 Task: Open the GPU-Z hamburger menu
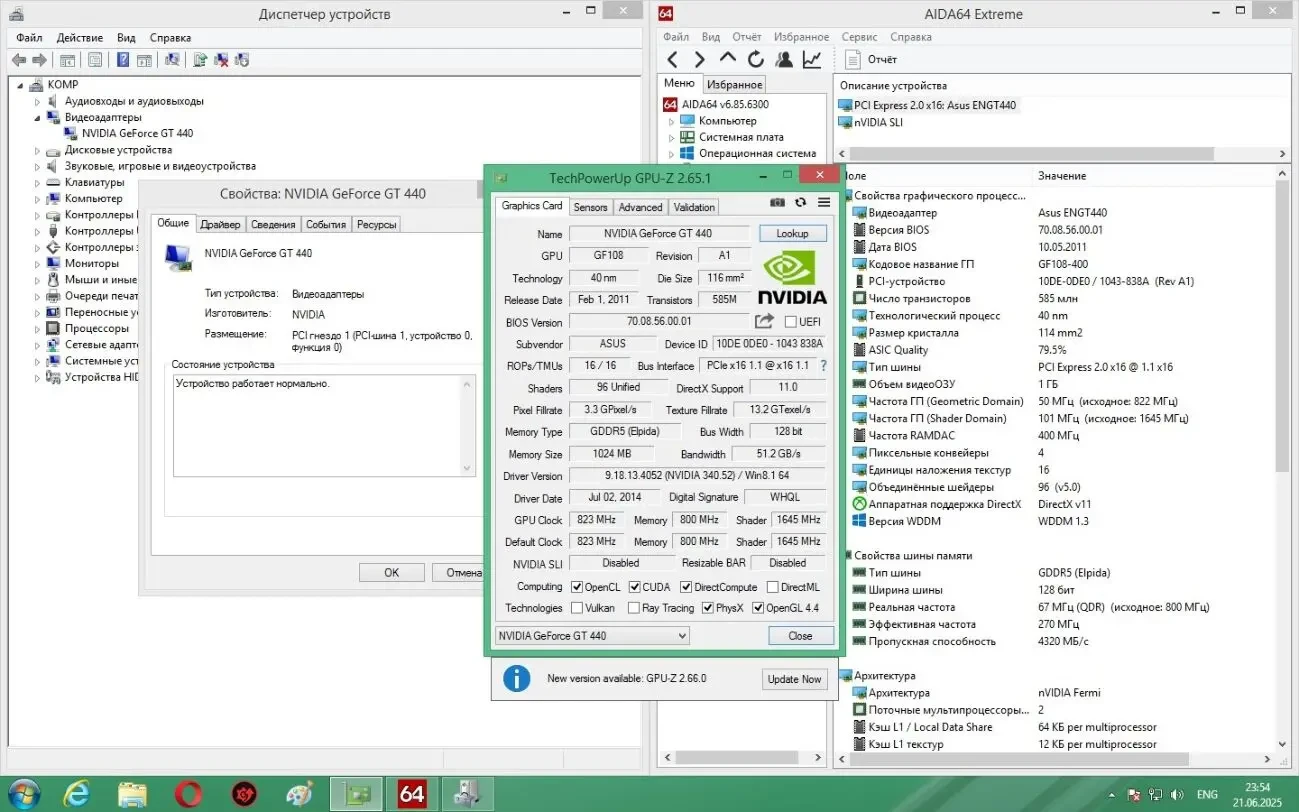point(824,202)
